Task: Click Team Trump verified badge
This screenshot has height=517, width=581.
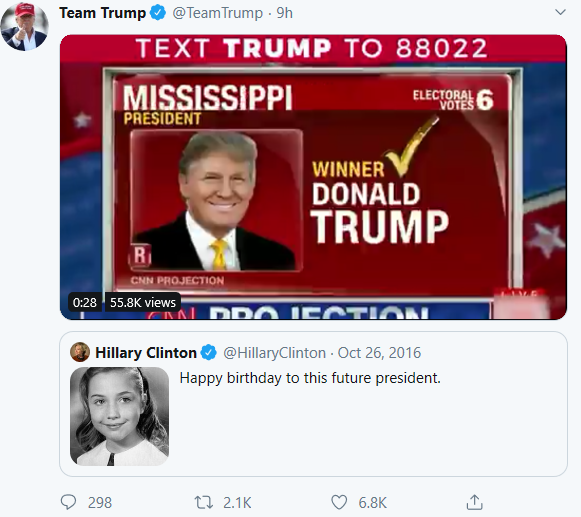Action: click(158, 13)
